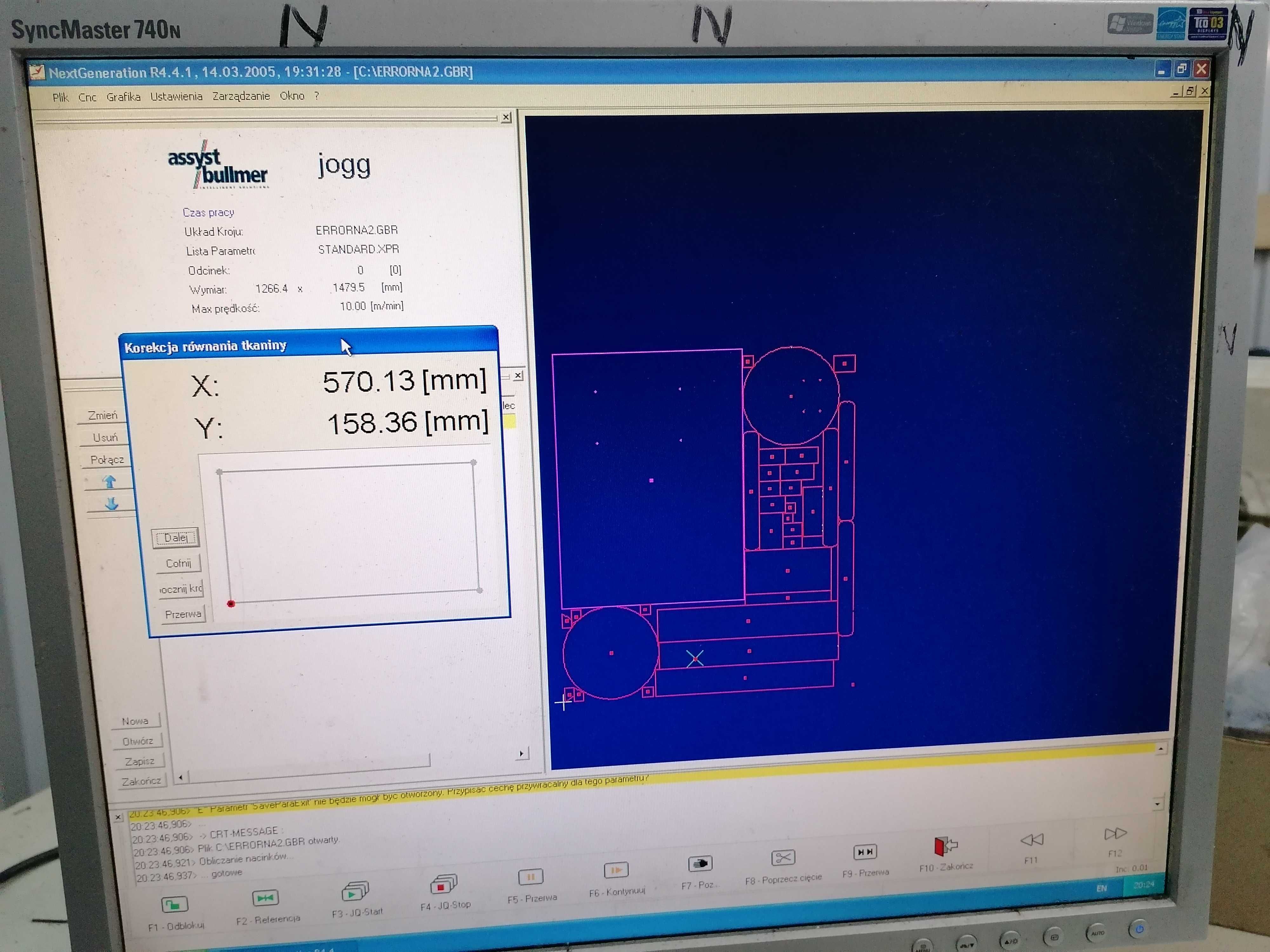Open the Okno menu

(292, 96)
